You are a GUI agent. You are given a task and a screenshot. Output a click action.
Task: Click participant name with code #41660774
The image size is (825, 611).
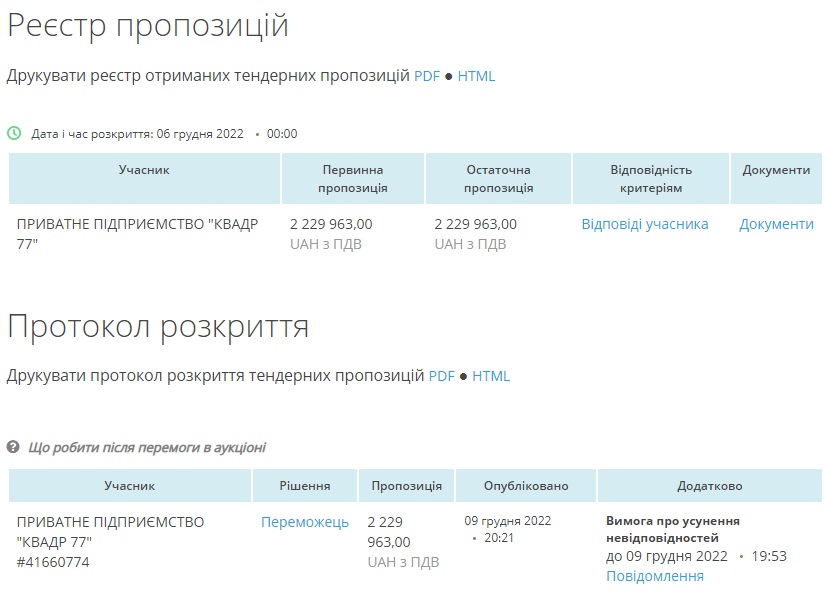pos(110,541)
